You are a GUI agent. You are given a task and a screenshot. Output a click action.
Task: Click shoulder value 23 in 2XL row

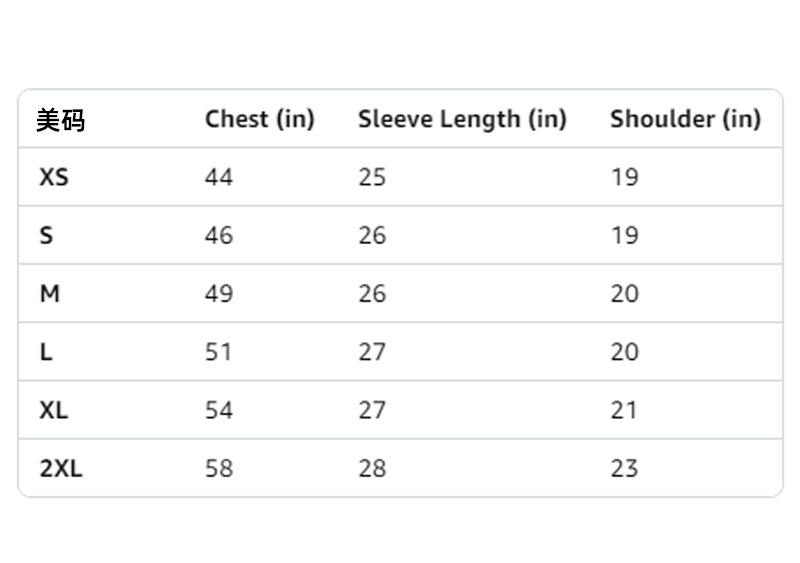(x=624, y=468)
